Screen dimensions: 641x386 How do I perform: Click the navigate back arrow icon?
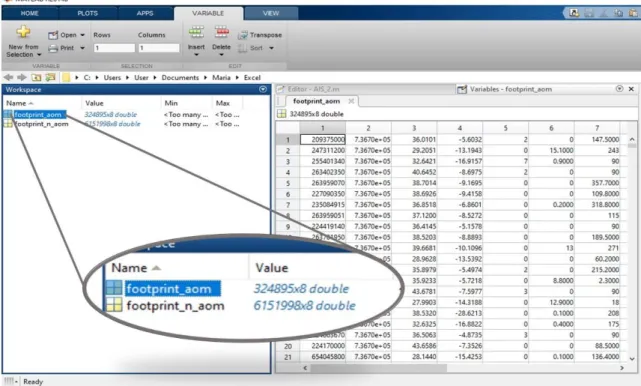pos(8,77)
